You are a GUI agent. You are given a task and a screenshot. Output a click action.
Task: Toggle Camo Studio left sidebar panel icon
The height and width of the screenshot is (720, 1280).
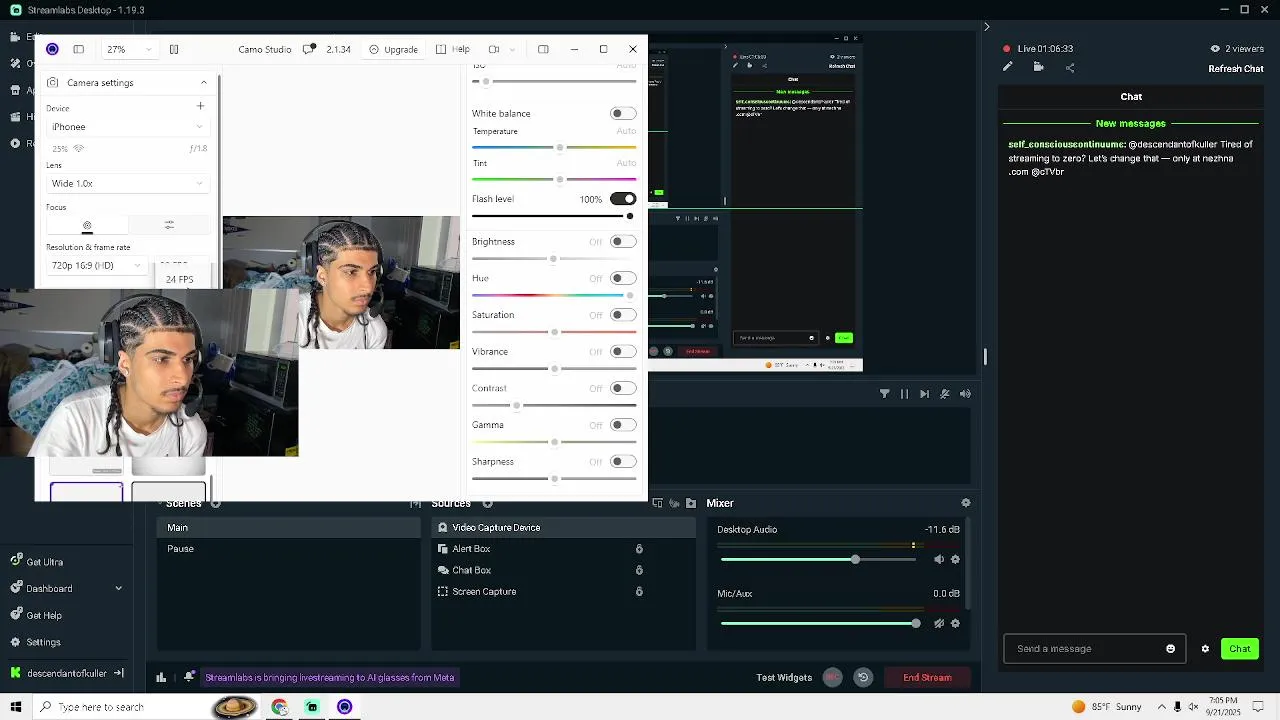78,49
